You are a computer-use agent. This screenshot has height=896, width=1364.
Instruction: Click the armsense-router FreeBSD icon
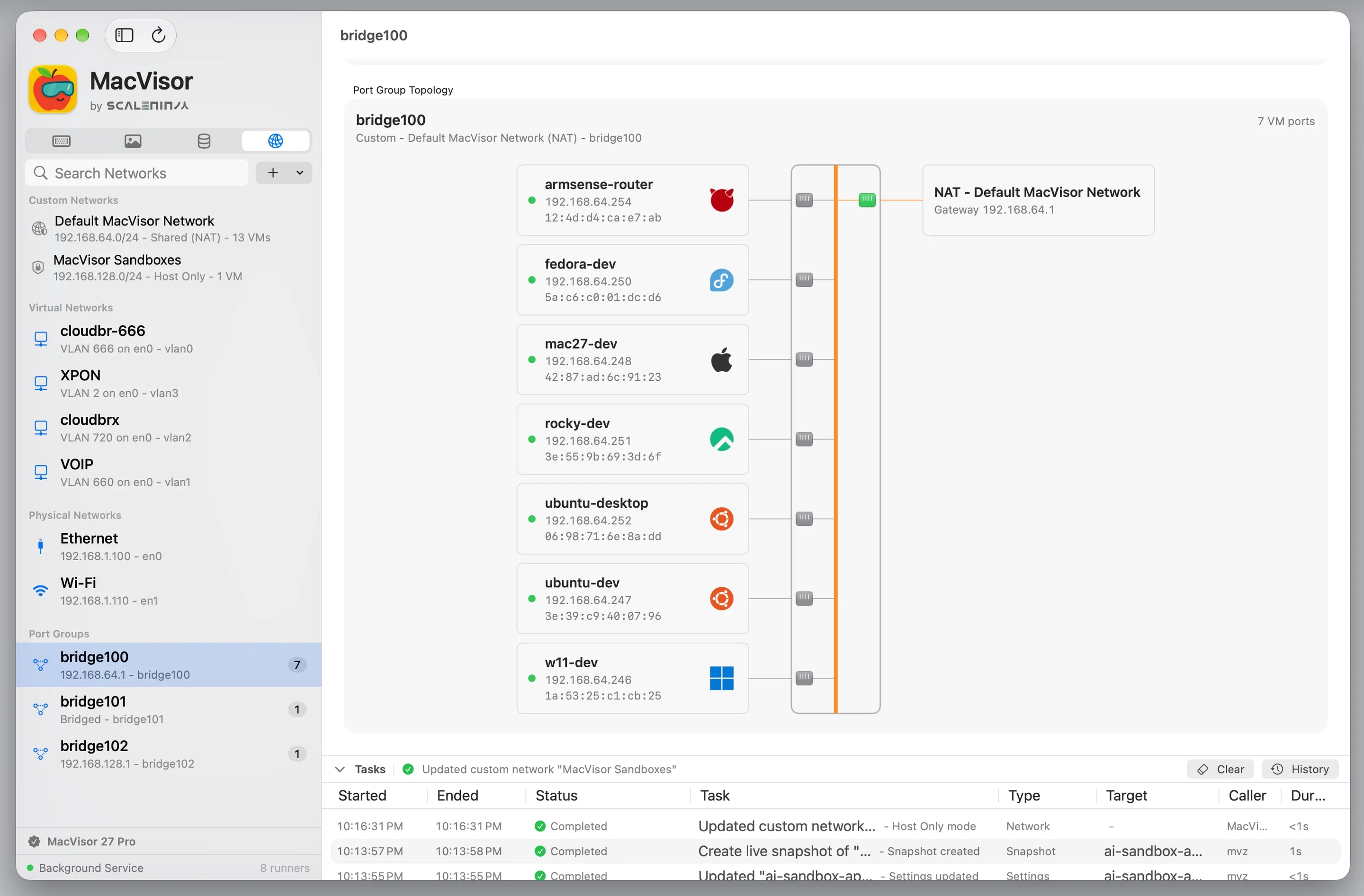click(721, 200)
